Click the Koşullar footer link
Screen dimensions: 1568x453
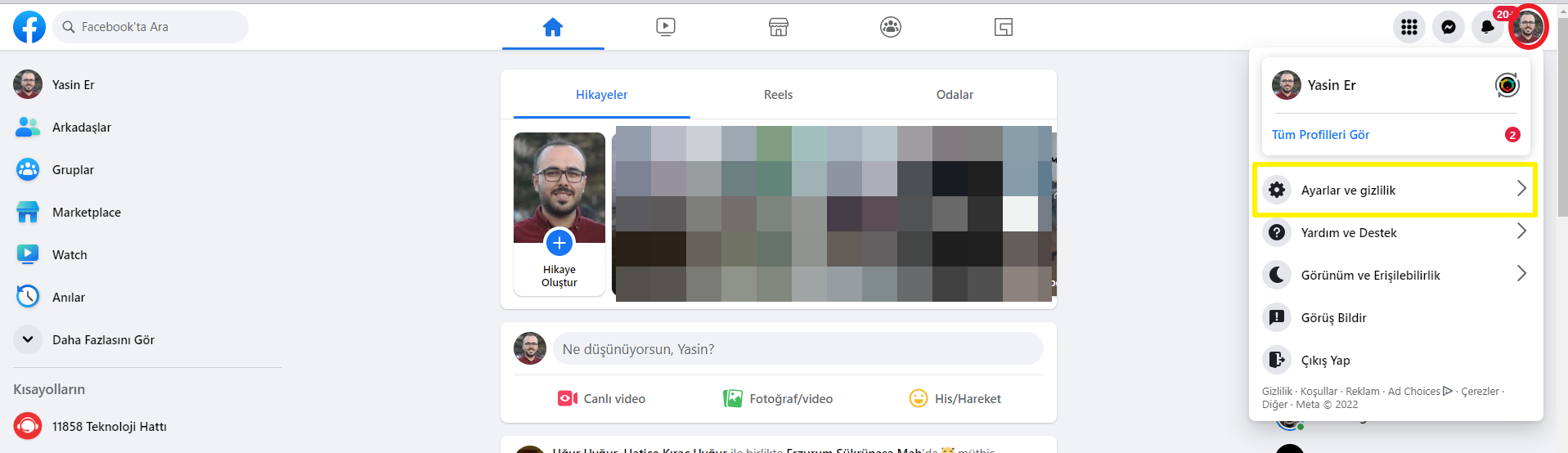(1319, 391)
